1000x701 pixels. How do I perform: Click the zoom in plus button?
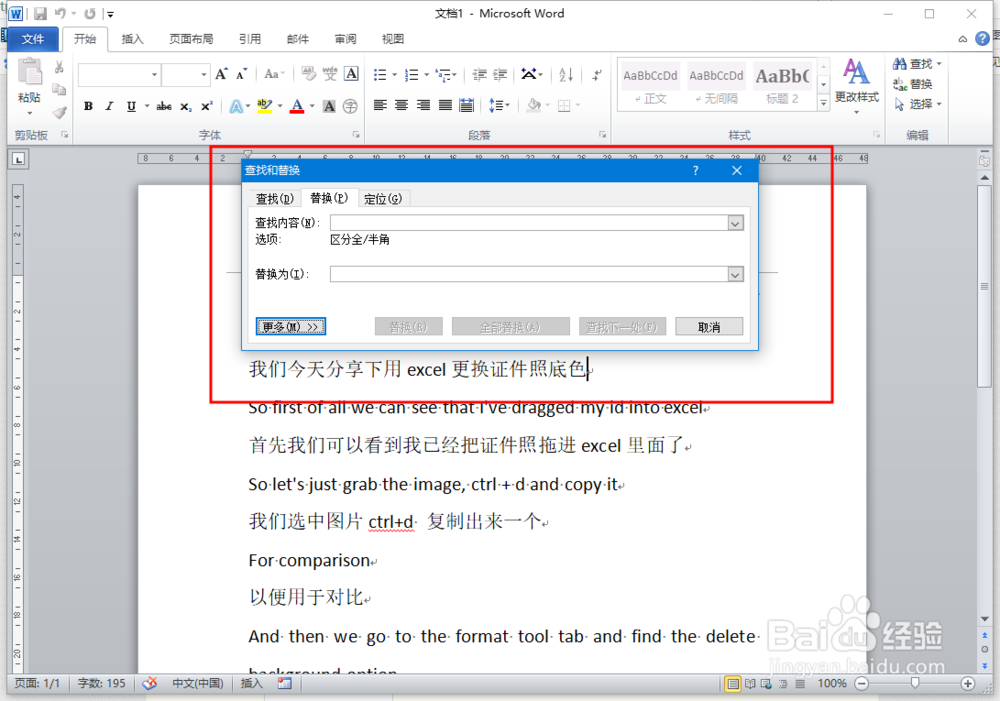coord(967,683)
